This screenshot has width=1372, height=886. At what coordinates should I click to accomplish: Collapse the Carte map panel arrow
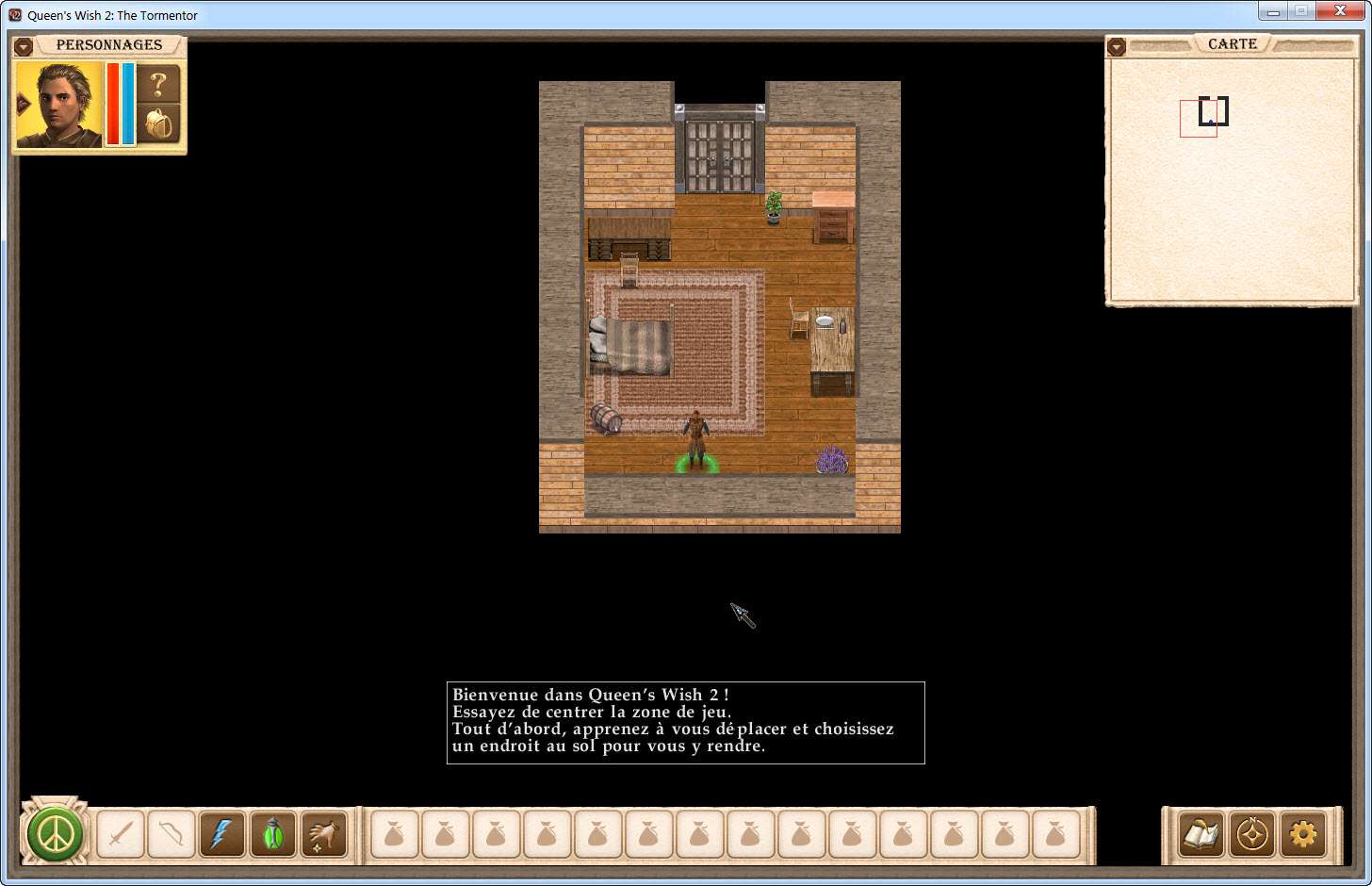coord(1117,46)
